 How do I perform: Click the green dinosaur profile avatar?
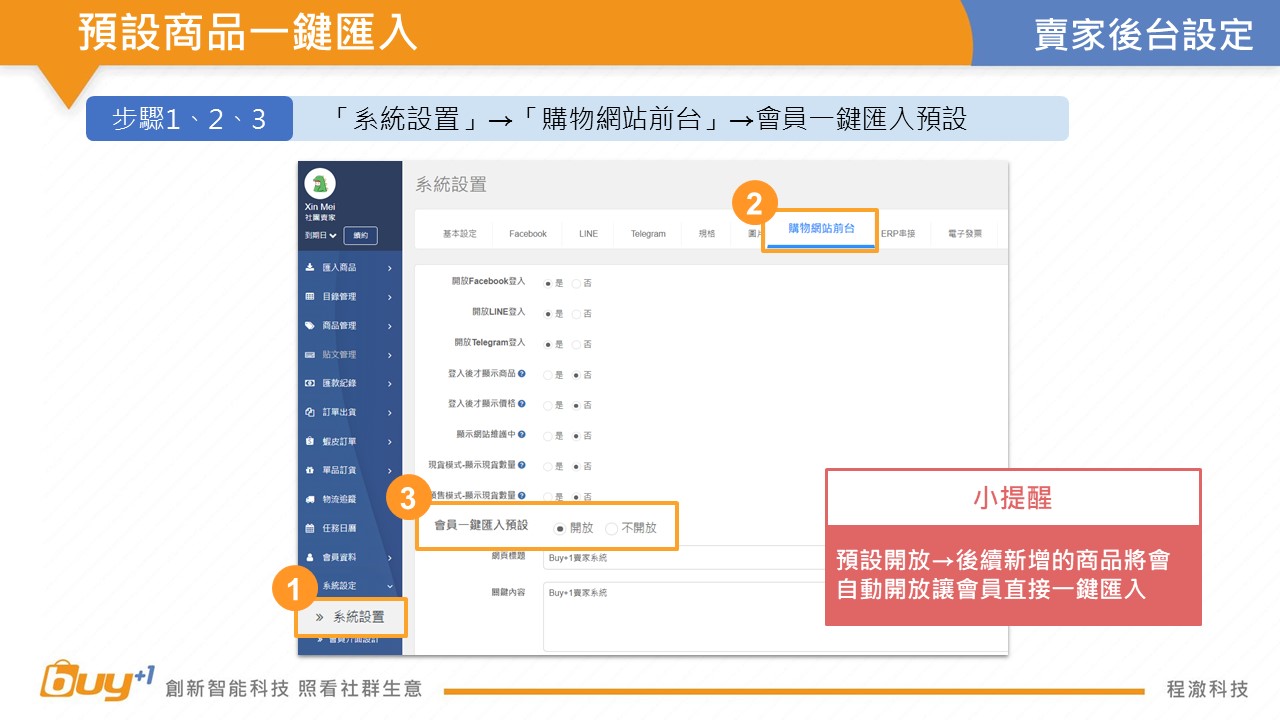pyautogui.click(x=319, y=184)
